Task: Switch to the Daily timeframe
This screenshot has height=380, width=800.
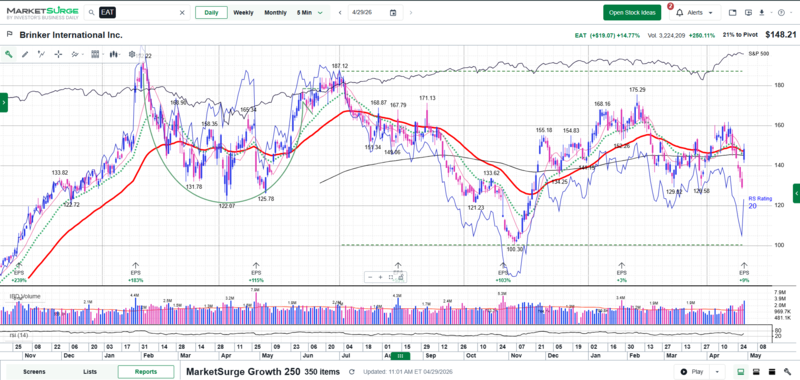Action: click(211, 13)
